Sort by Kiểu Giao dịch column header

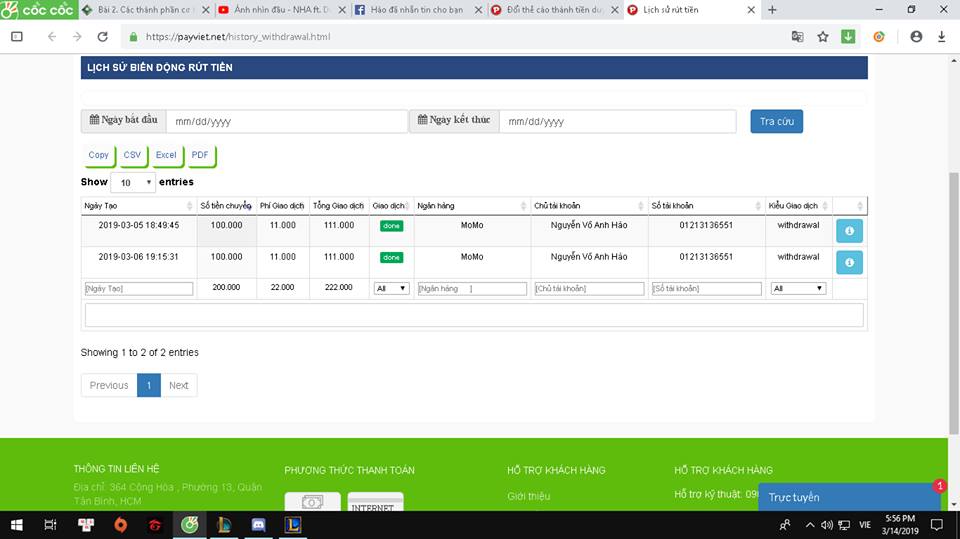tap(798, 206)
